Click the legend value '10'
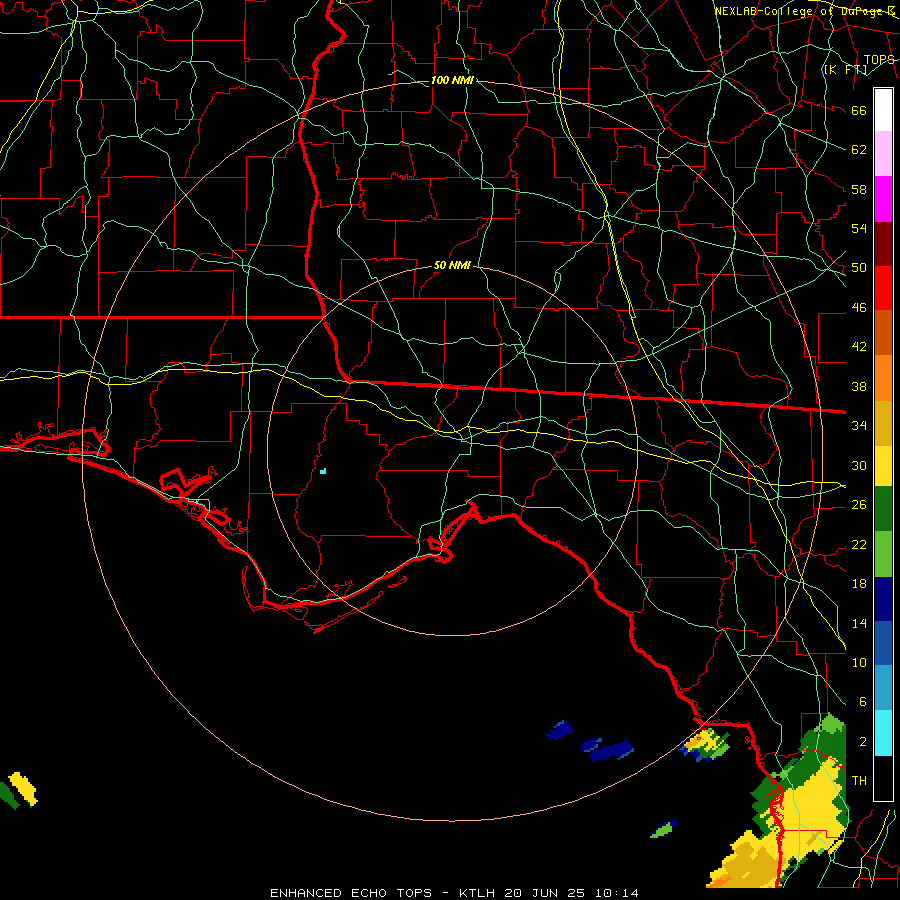This screenshot has height=900, width=900. click(x=859, y=662)
